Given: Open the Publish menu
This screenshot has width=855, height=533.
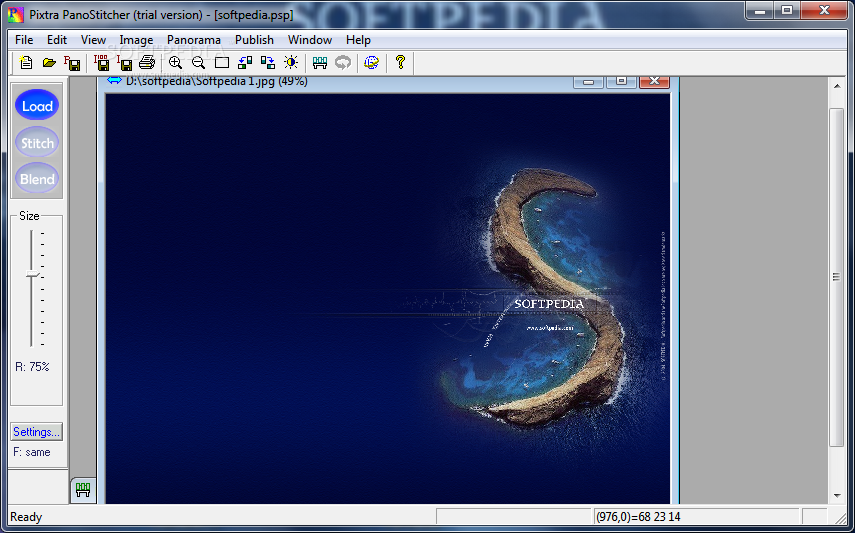Looking at the screenshot, I should [254, 40].
